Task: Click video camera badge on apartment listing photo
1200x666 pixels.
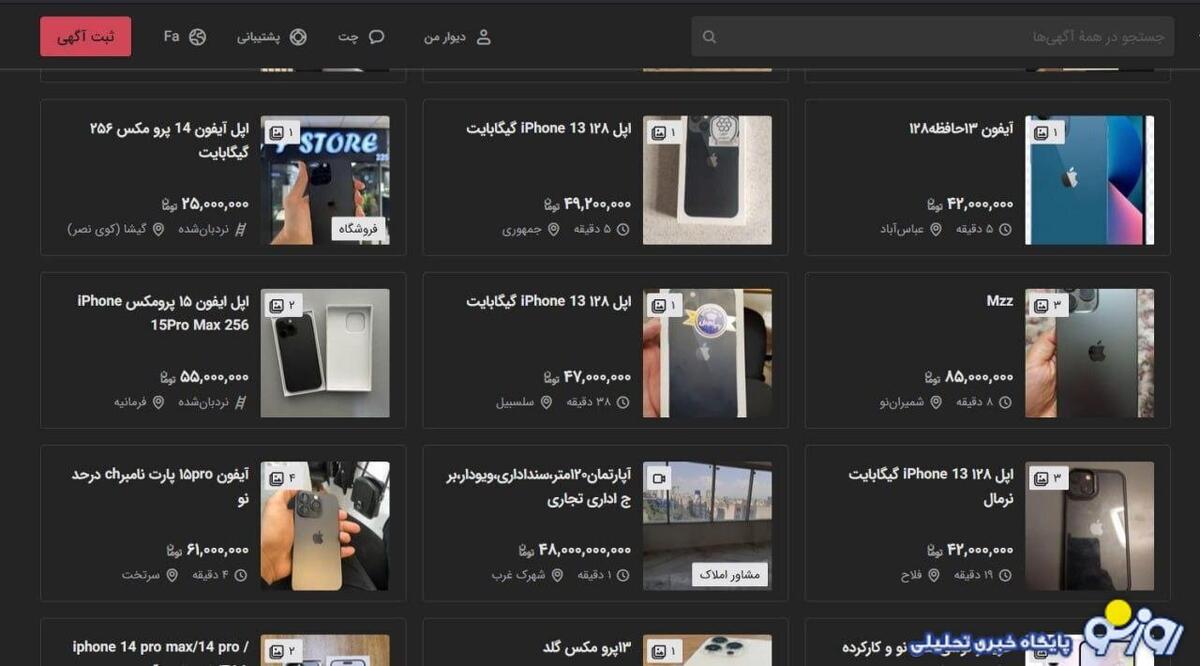Action: [x=660, y=478]
